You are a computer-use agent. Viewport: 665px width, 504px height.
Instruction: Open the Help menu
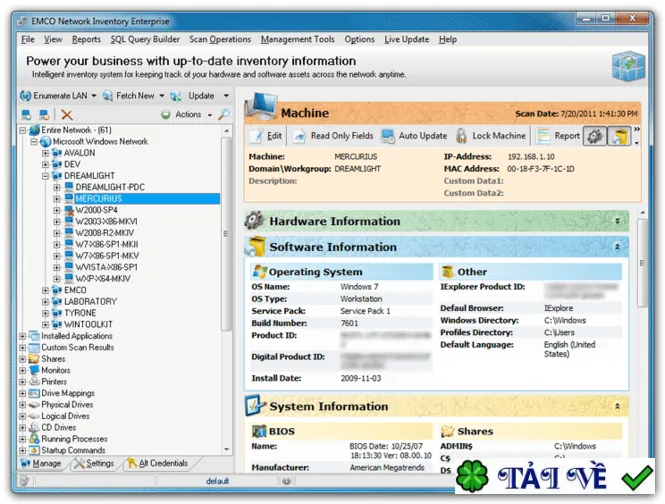click(448, 39)
